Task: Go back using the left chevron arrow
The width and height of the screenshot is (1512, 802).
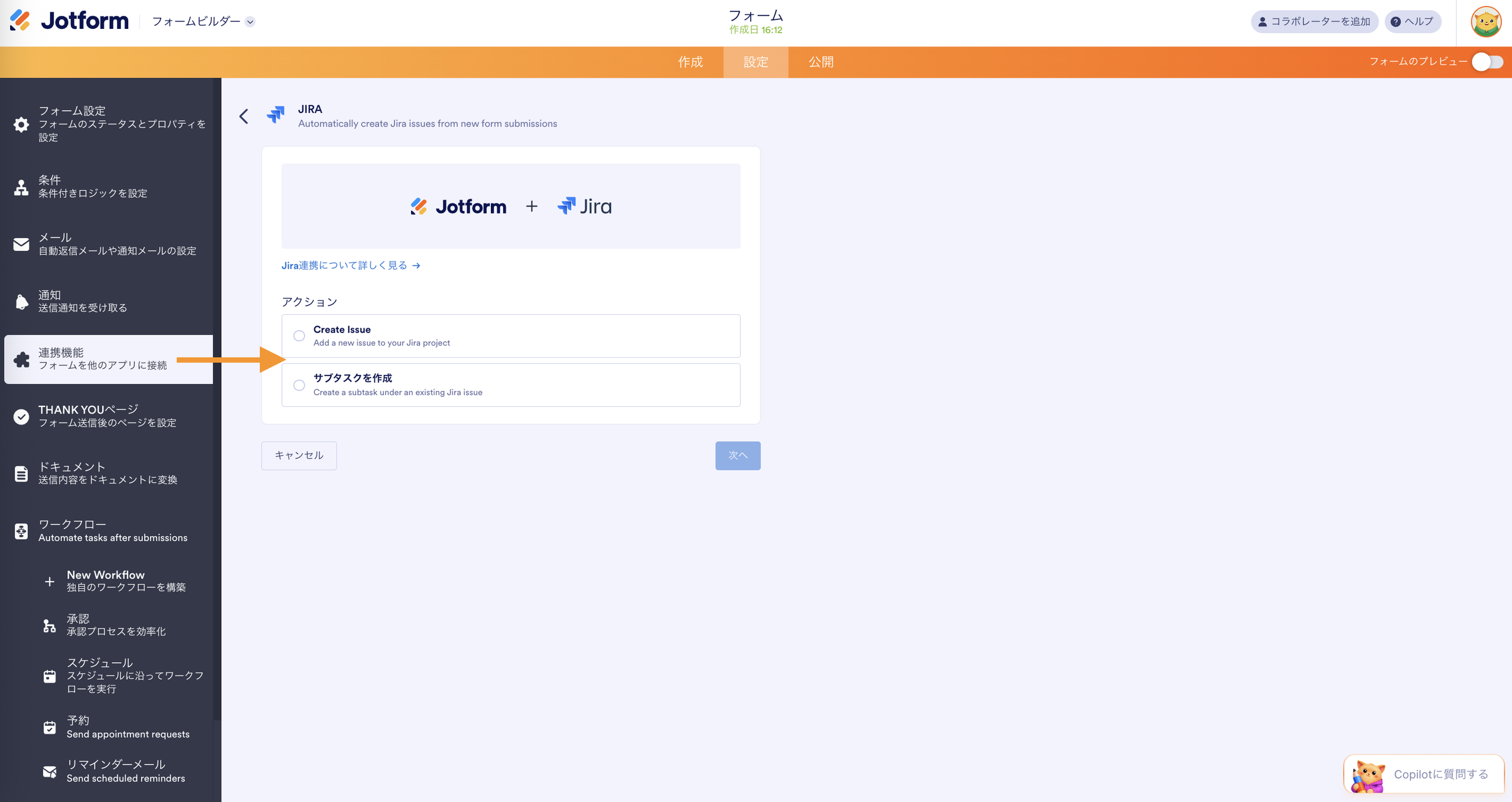Action: pos(243,116)
